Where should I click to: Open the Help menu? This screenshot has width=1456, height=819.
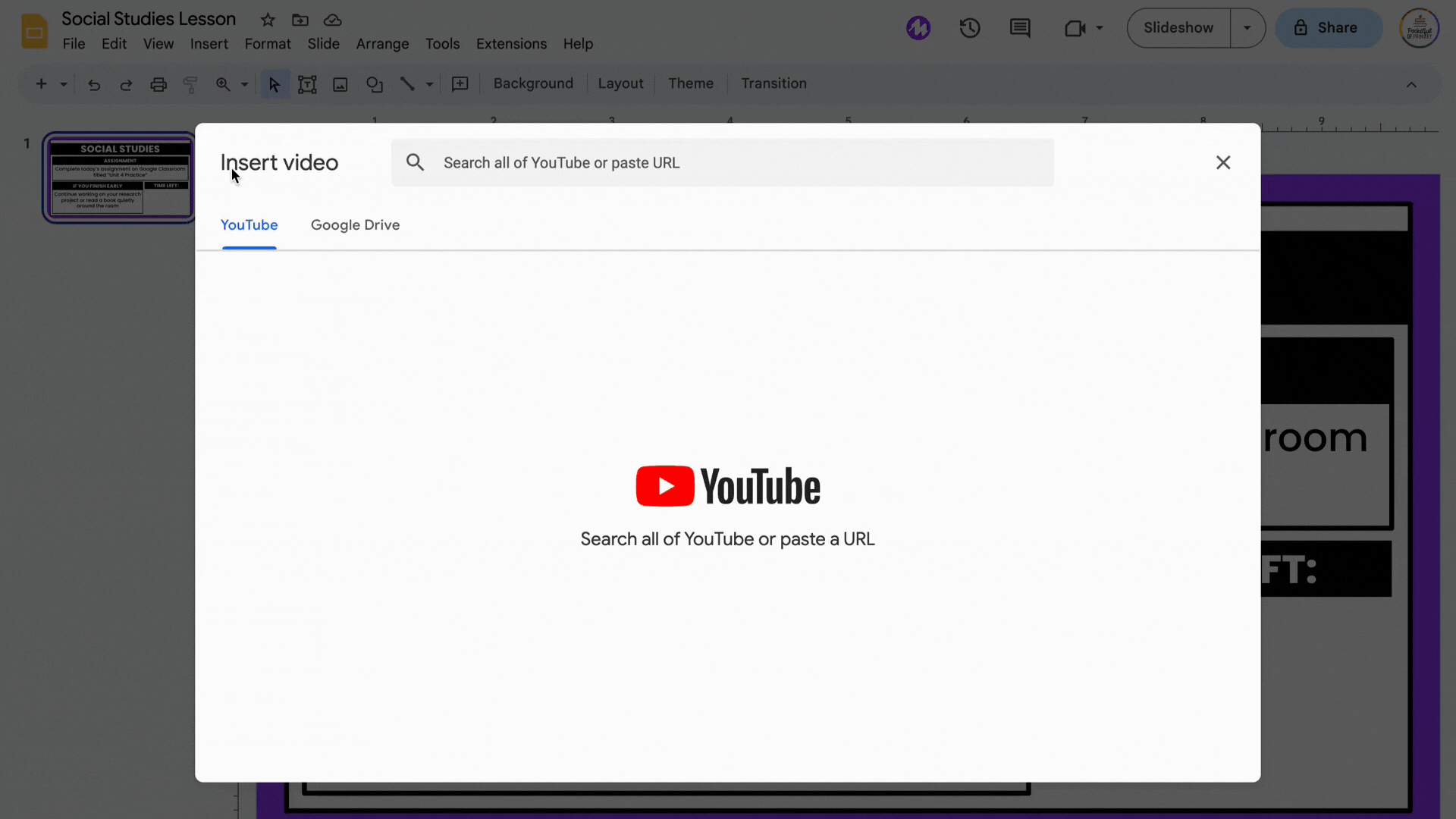coord(578,44)
